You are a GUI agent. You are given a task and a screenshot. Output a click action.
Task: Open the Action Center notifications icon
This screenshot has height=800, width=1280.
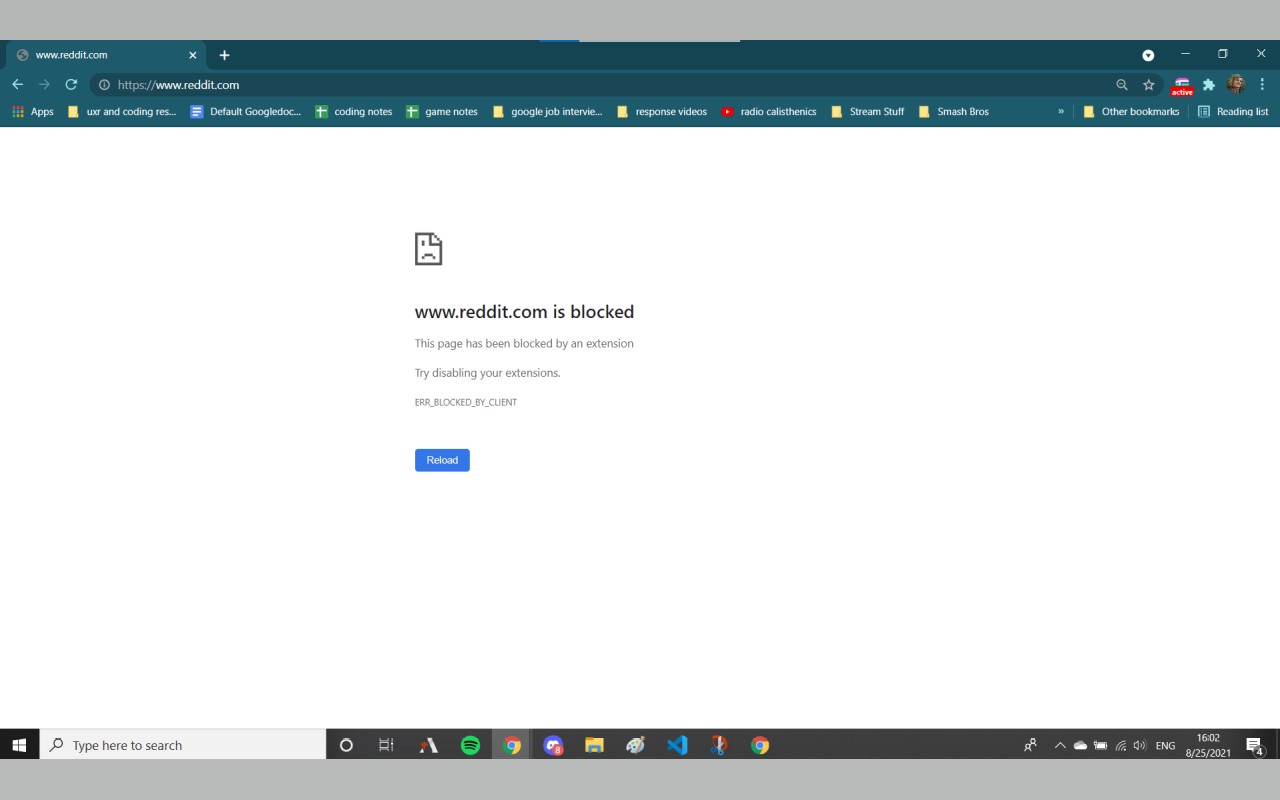1255,746
